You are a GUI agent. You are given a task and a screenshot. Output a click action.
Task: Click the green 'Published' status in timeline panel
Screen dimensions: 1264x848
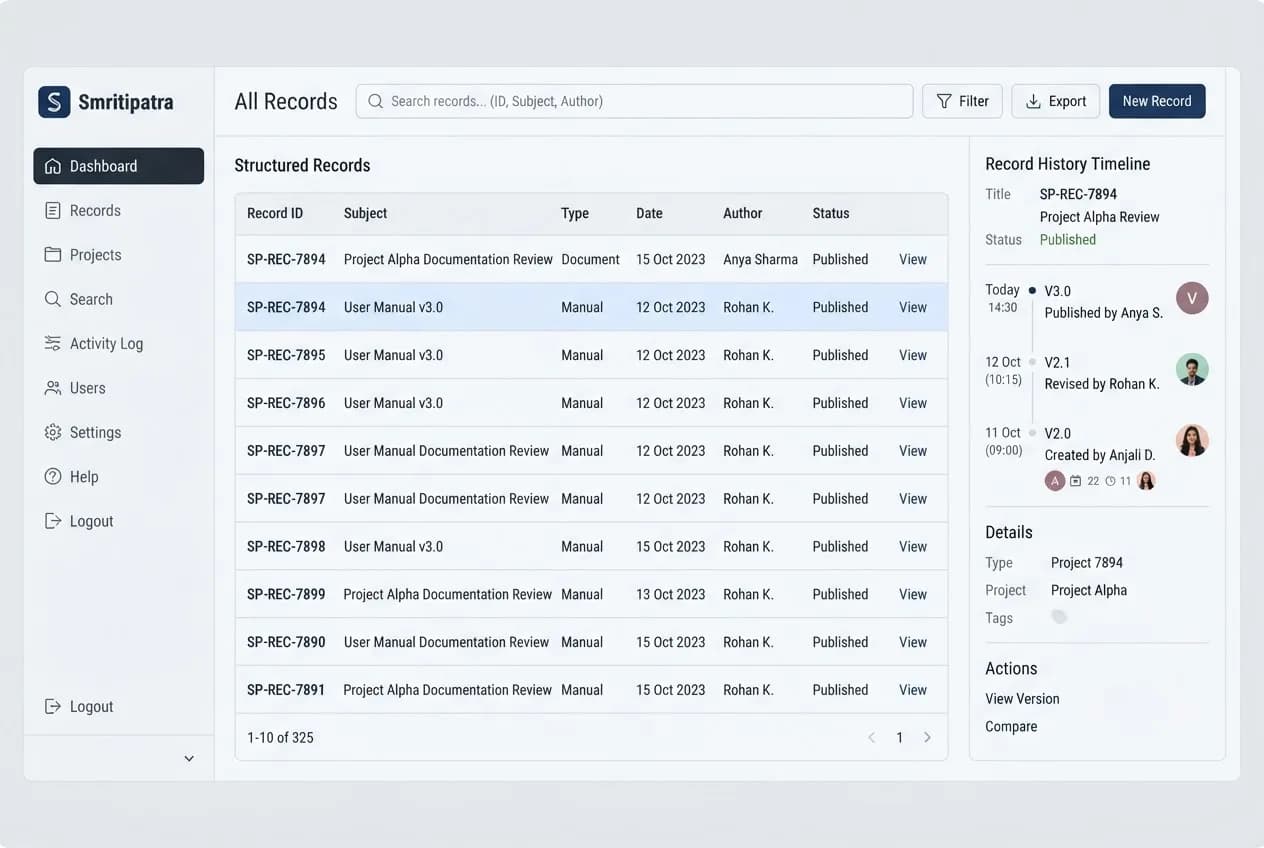pos(1068,240)
